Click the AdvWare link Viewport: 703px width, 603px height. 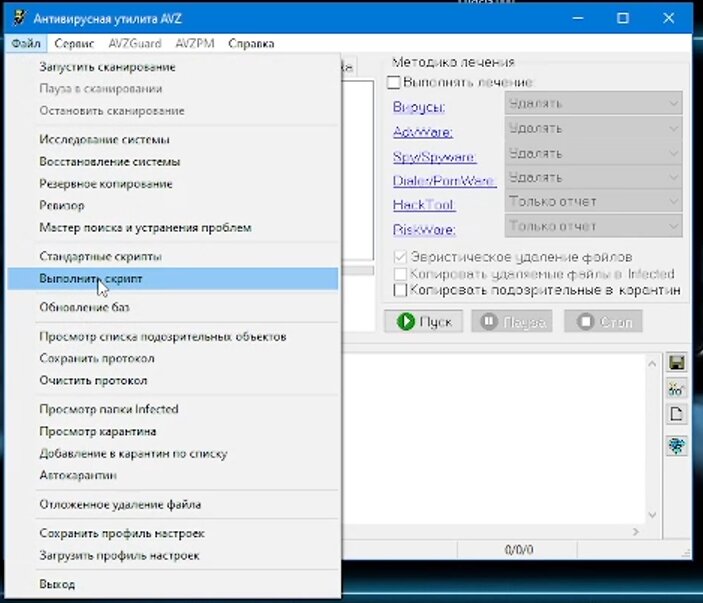point(423,132)
